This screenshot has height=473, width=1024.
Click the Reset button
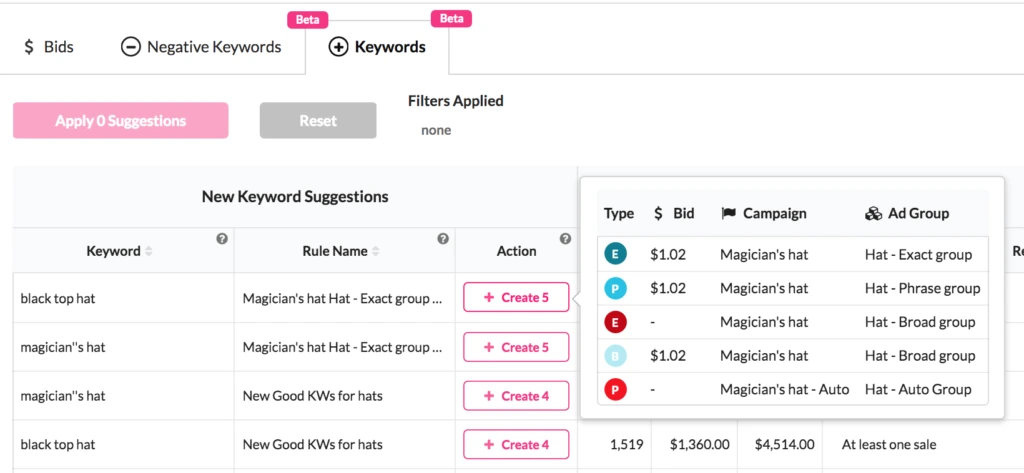[x=318, y=121]
